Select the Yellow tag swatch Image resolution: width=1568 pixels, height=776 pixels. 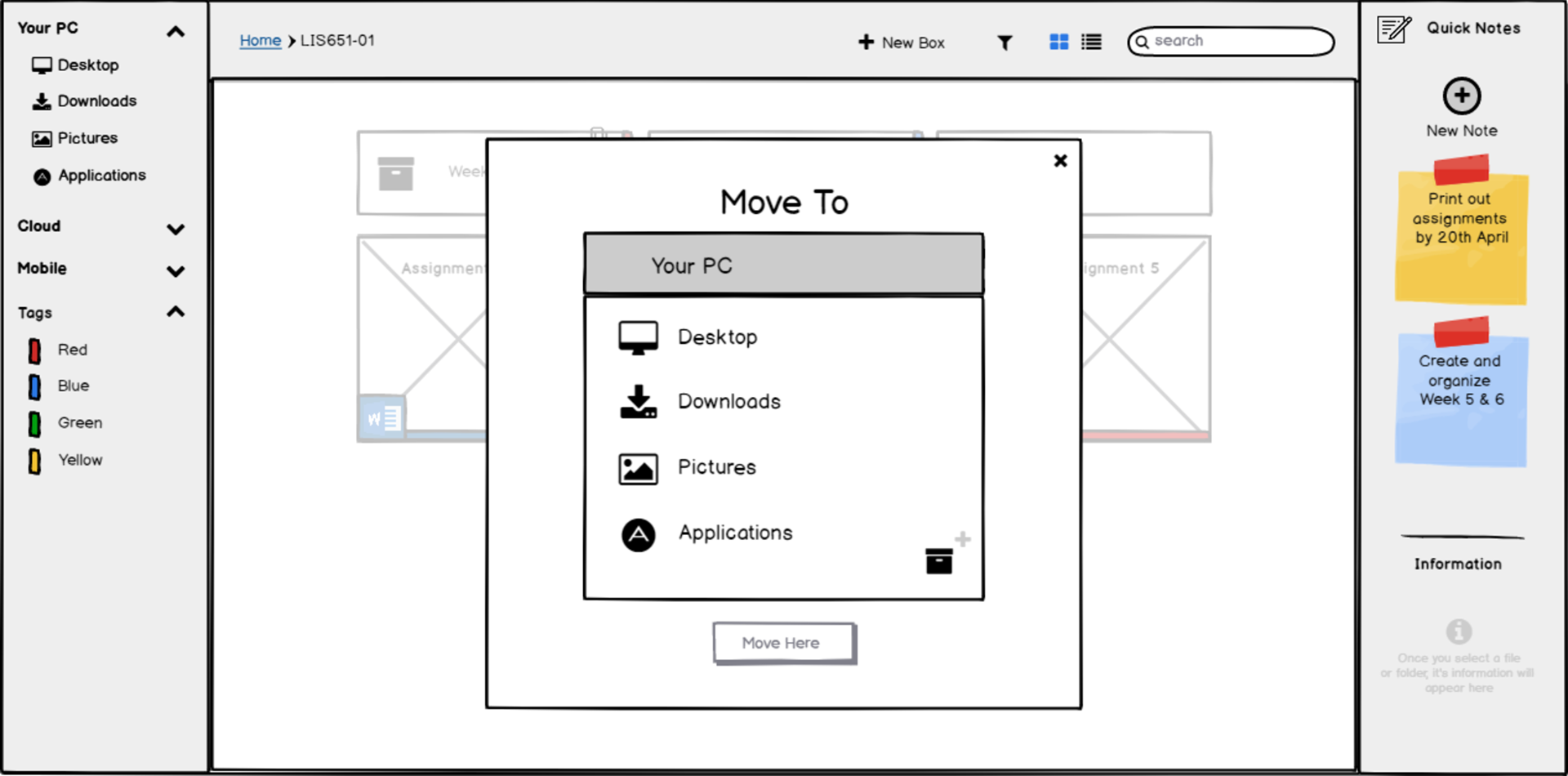34,462
